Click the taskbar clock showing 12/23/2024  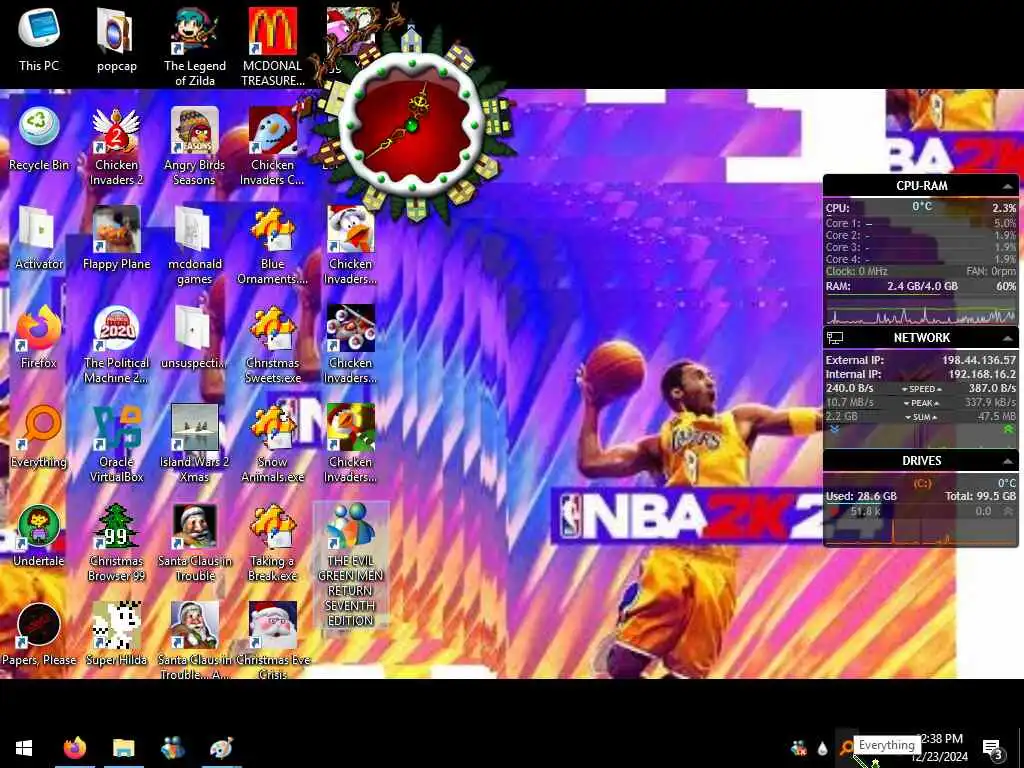pos(940,748)
